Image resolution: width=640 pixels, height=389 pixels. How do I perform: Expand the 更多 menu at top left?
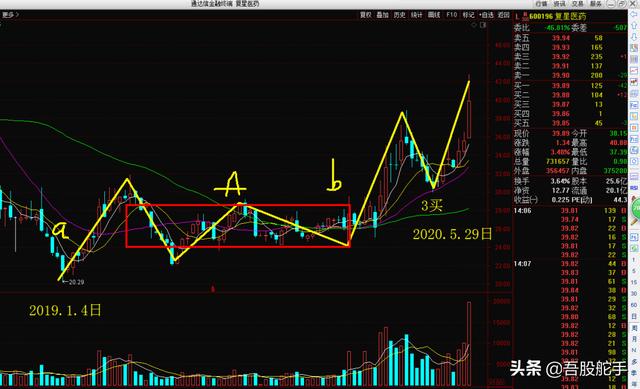click(x=11, y=15)
